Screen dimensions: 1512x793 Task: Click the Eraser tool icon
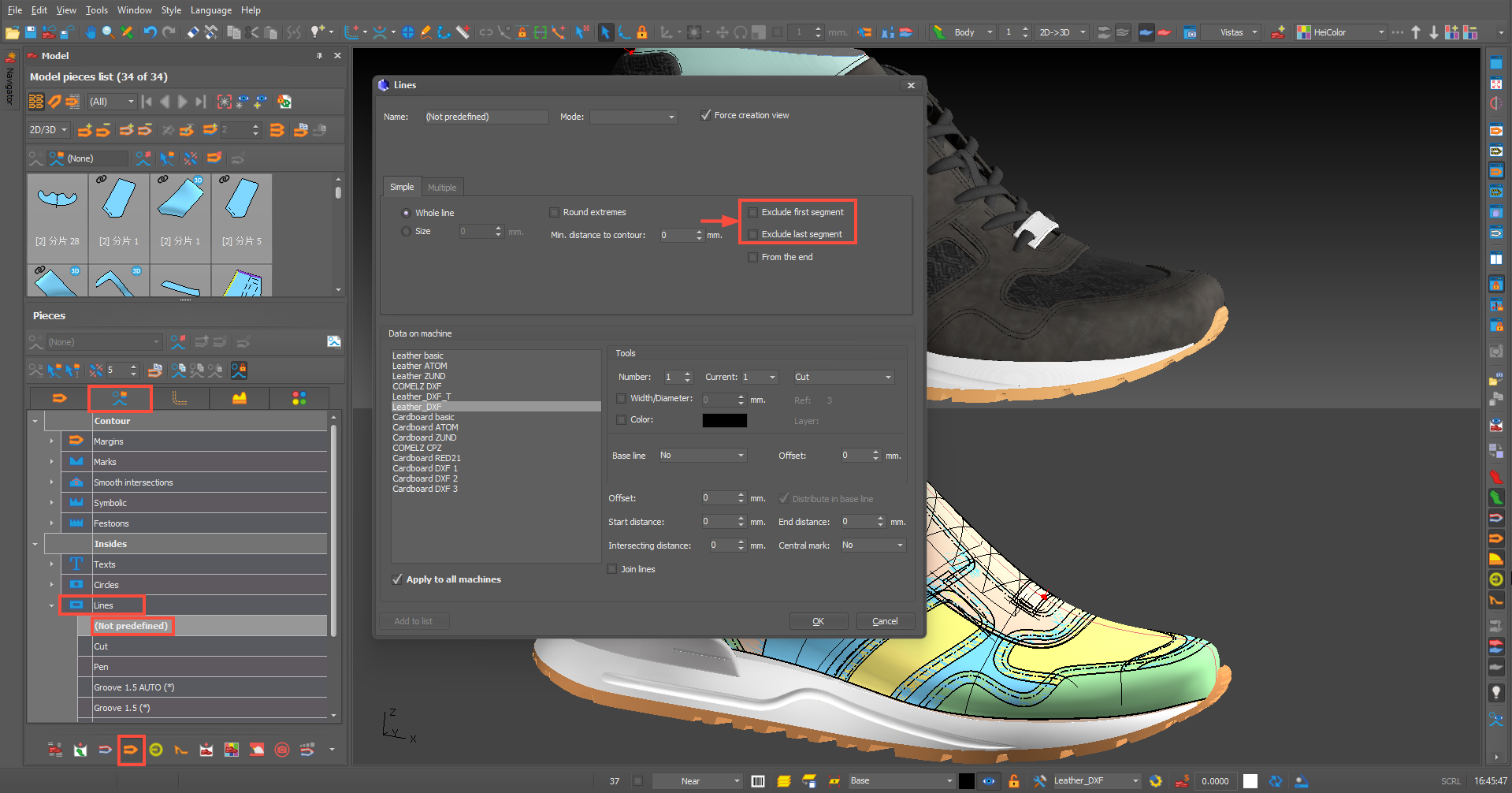pyautogui.click(x=193, y=32)
